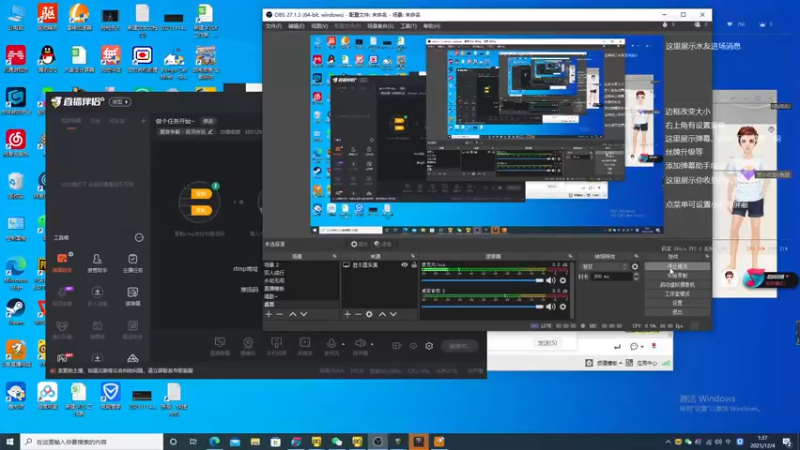Open scene transition type dropdown in OBS
The width and height of the screenshot is (800, 450).
[x=605, y=266]
